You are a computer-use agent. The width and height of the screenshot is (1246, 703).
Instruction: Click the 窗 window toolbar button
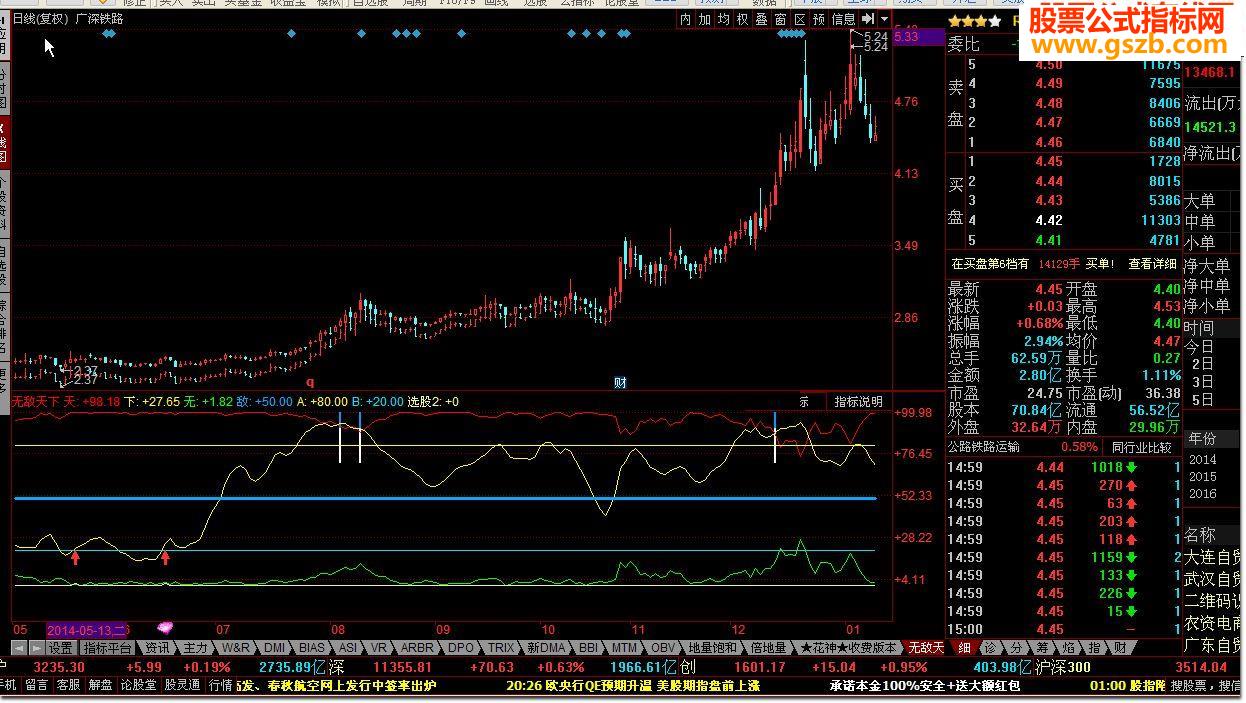point(780,19)
